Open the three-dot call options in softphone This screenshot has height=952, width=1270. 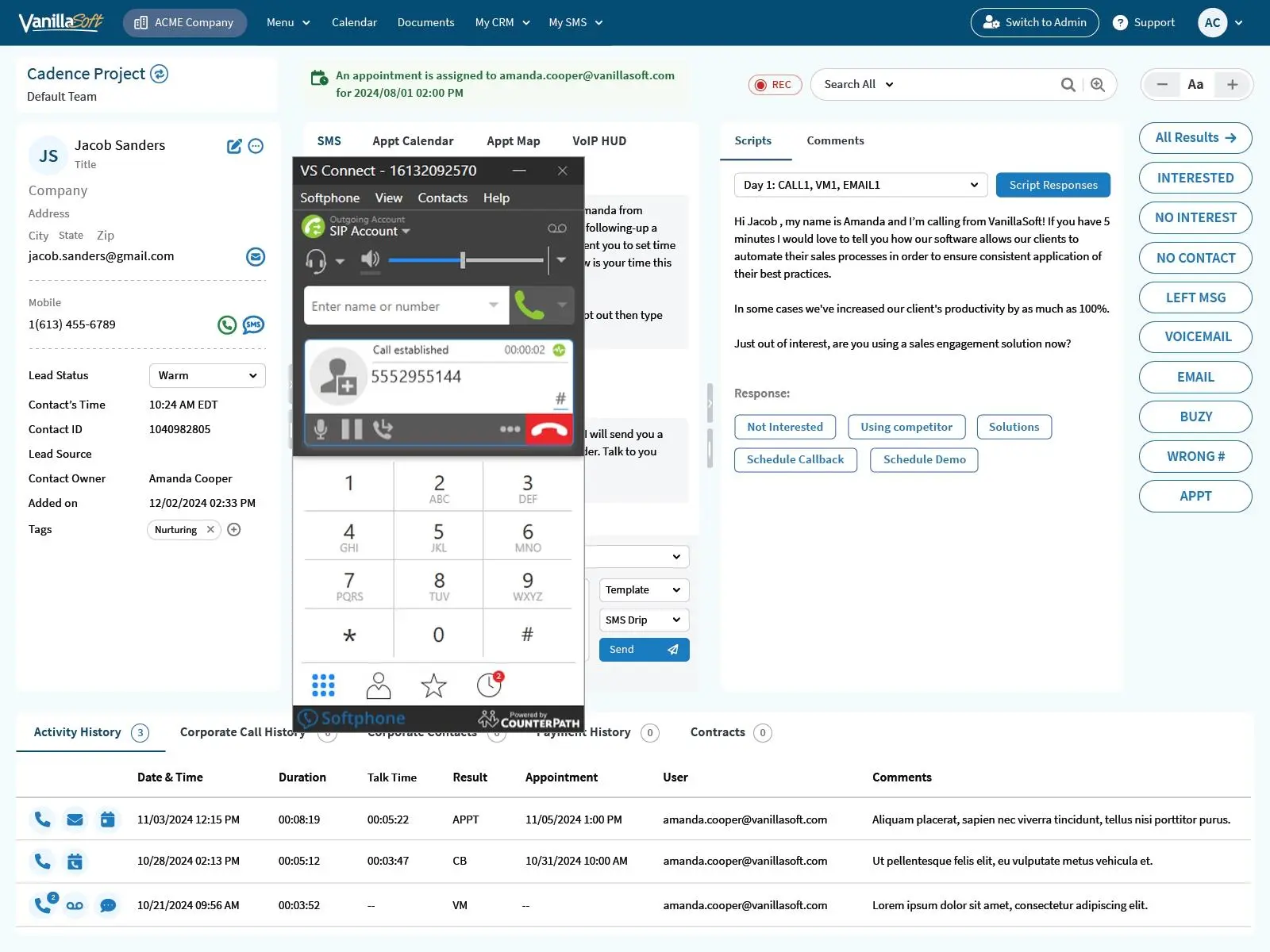tap(510, 429)
